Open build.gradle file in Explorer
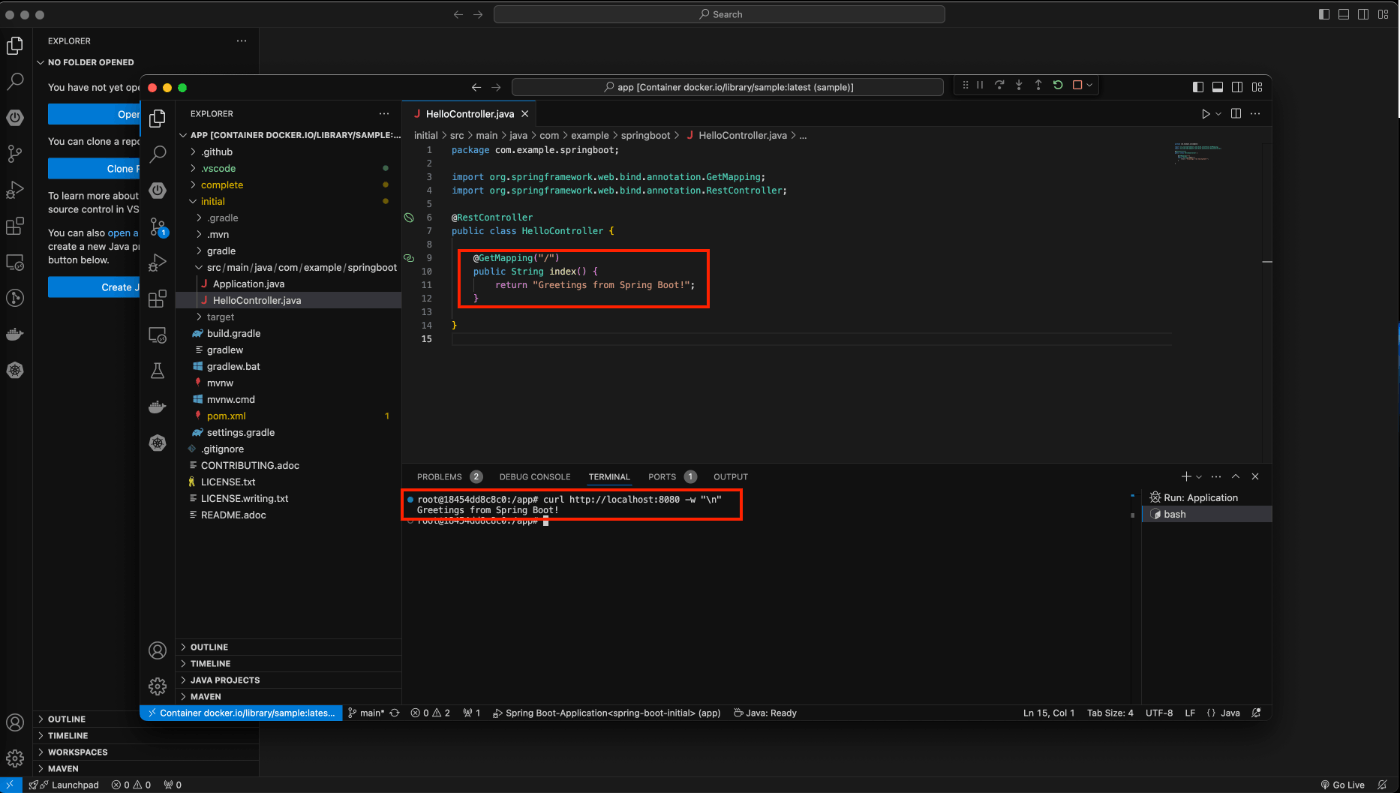Viewport: 1400px width, 793px height. coord(288,333)
